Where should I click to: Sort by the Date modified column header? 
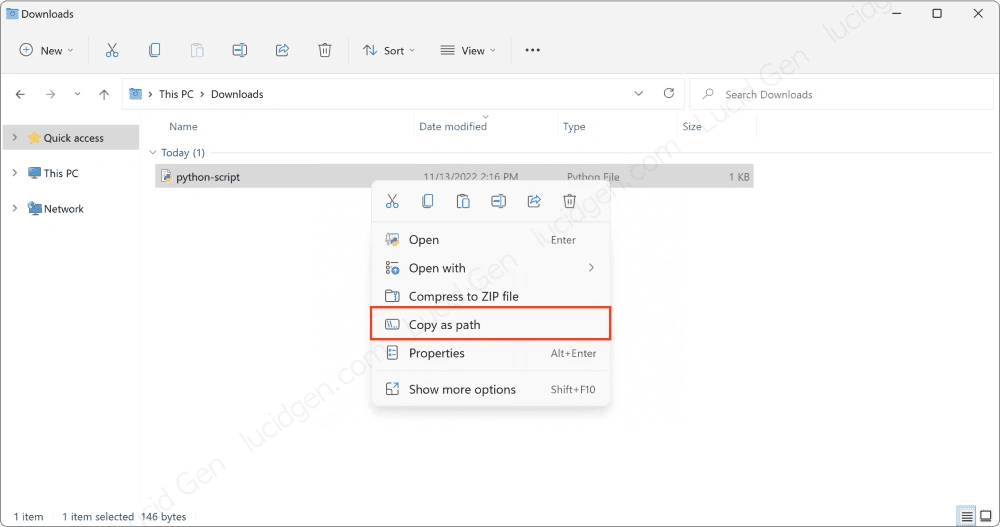(x=453, y=126)
